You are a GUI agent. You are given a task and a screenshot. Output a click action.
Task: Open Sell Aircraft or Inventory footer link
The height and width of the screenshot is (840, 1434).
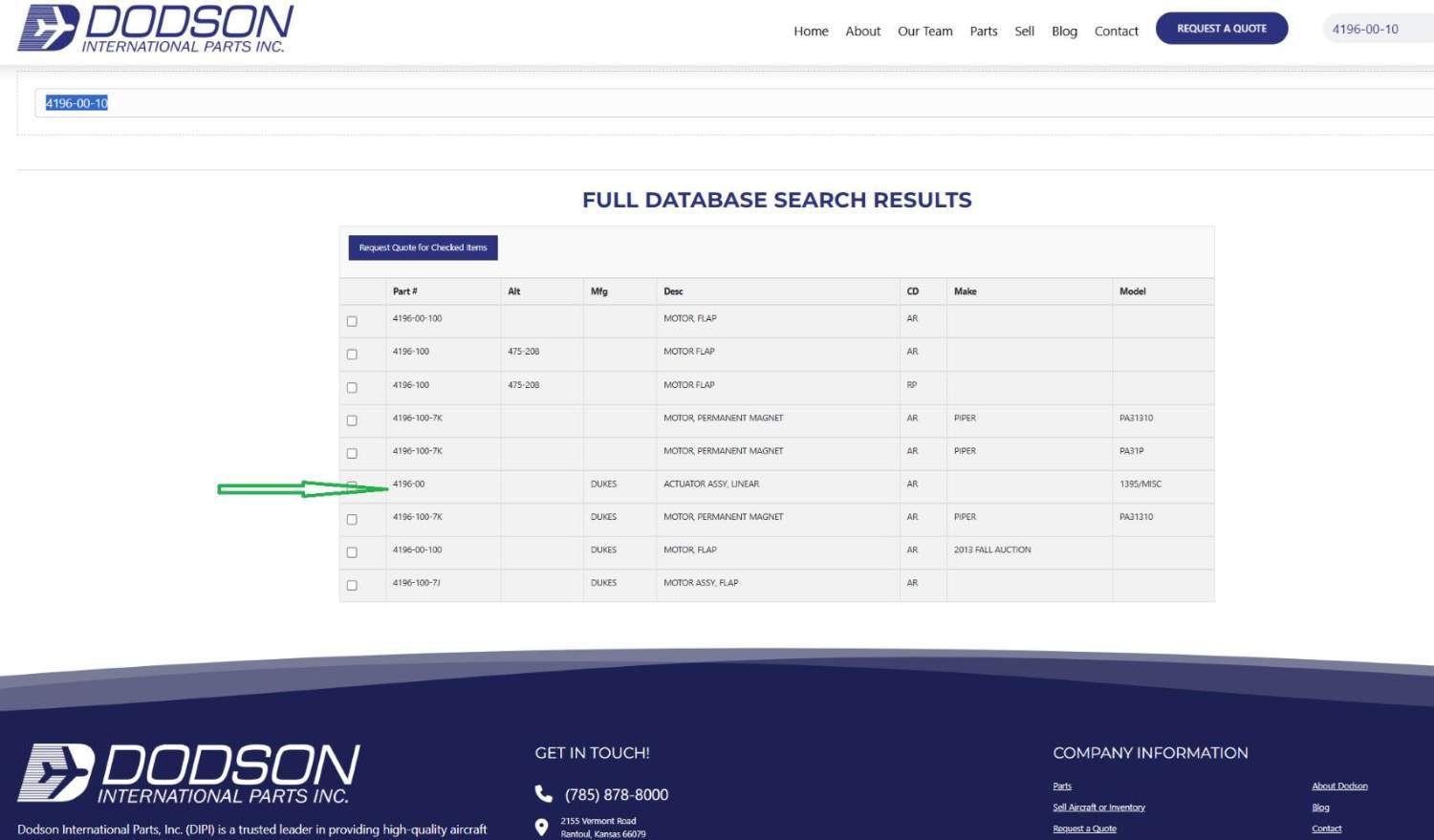point(1098,808)
